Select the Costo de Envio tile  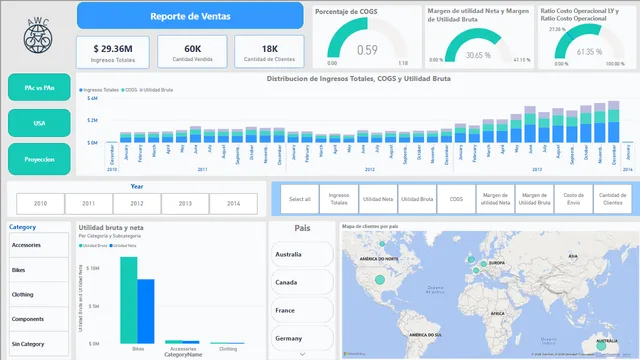pyautogui.click(x=573, y=199)
